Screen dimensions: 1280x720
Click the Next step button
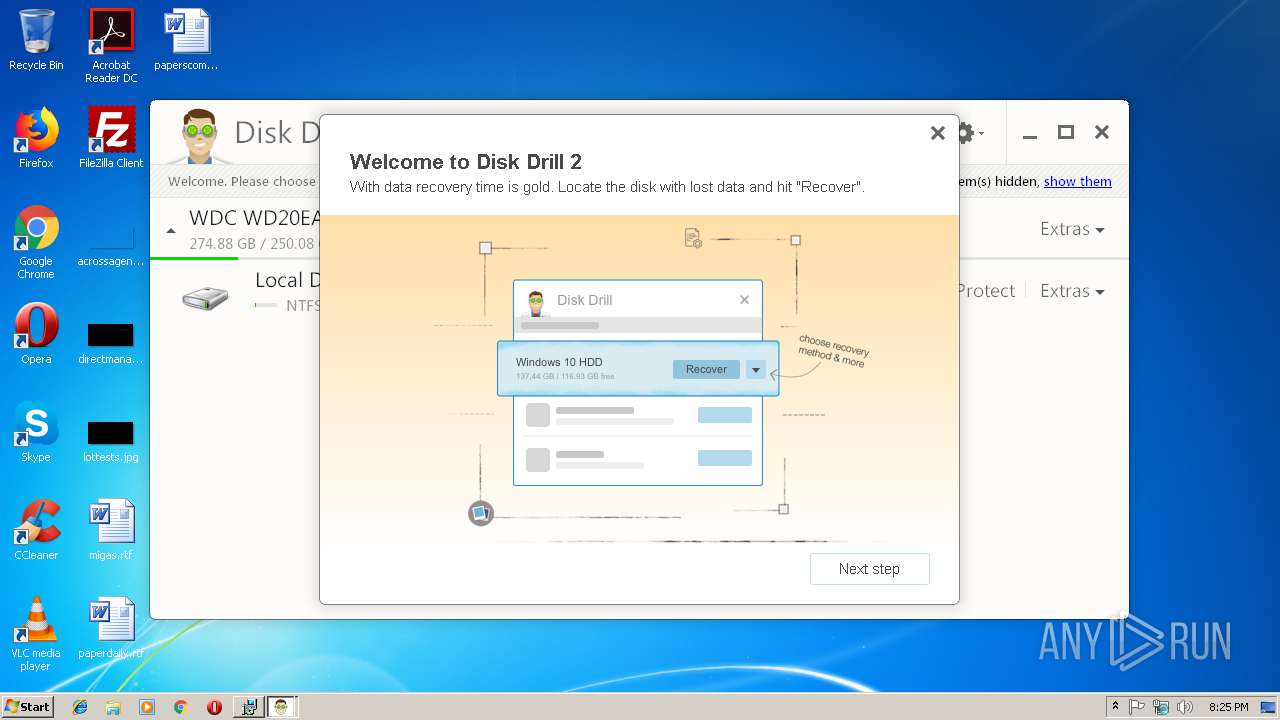869,569
